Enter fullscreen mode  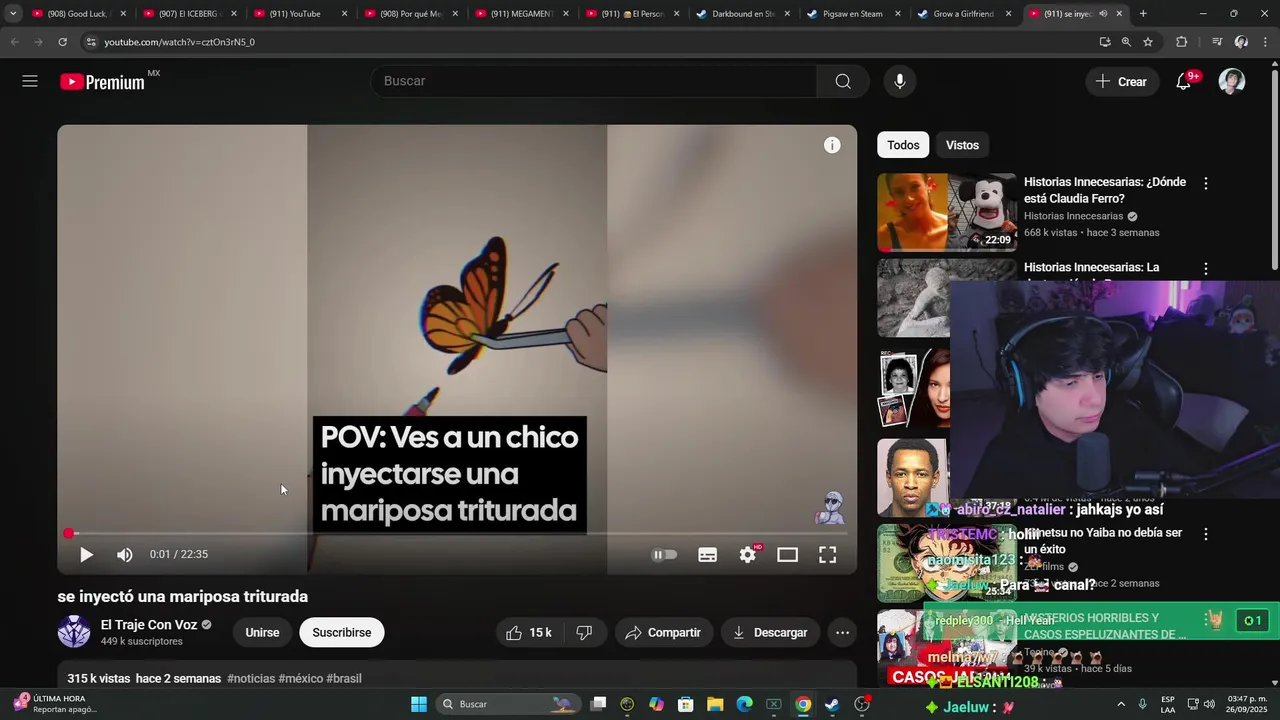828,554
